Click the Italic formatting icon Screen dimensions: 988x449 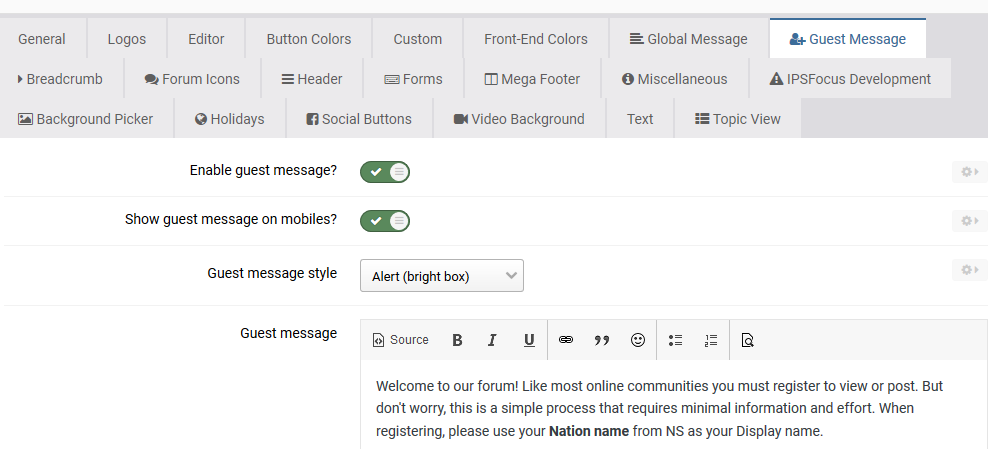point(492,340)
